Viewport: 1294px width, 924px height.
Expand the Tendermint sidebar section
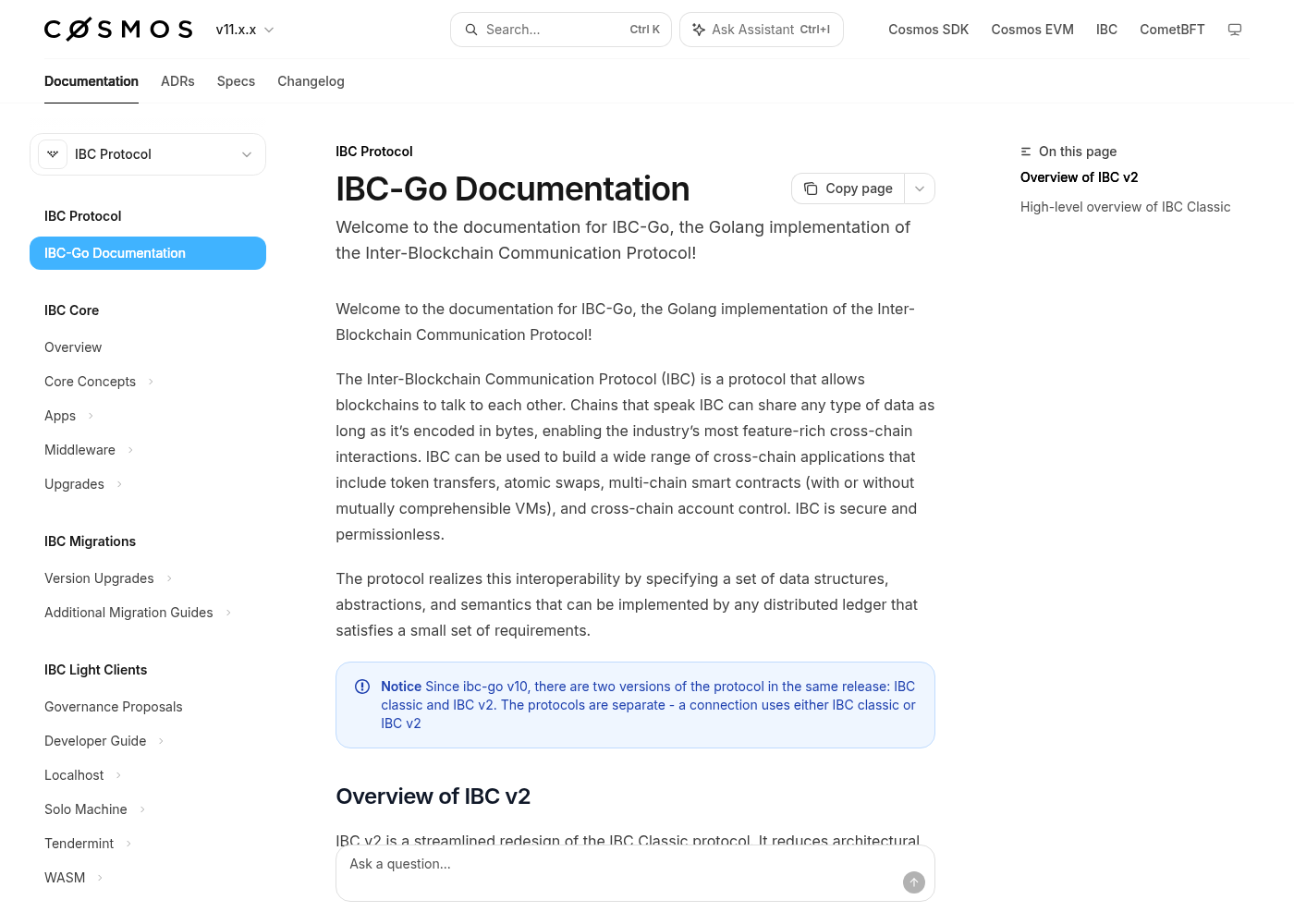click(128, 844)
